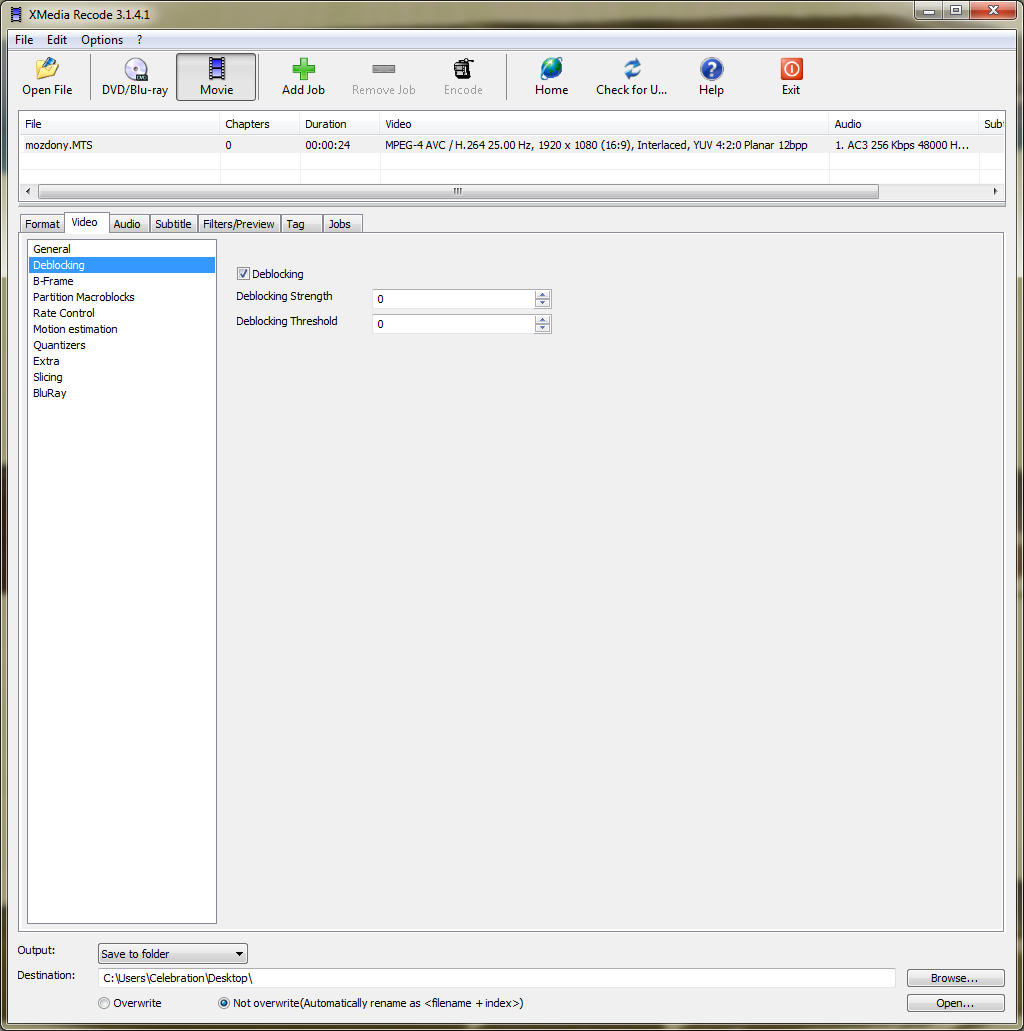
Task: Switch to the Subtitle tab
Action: [173, 224]
